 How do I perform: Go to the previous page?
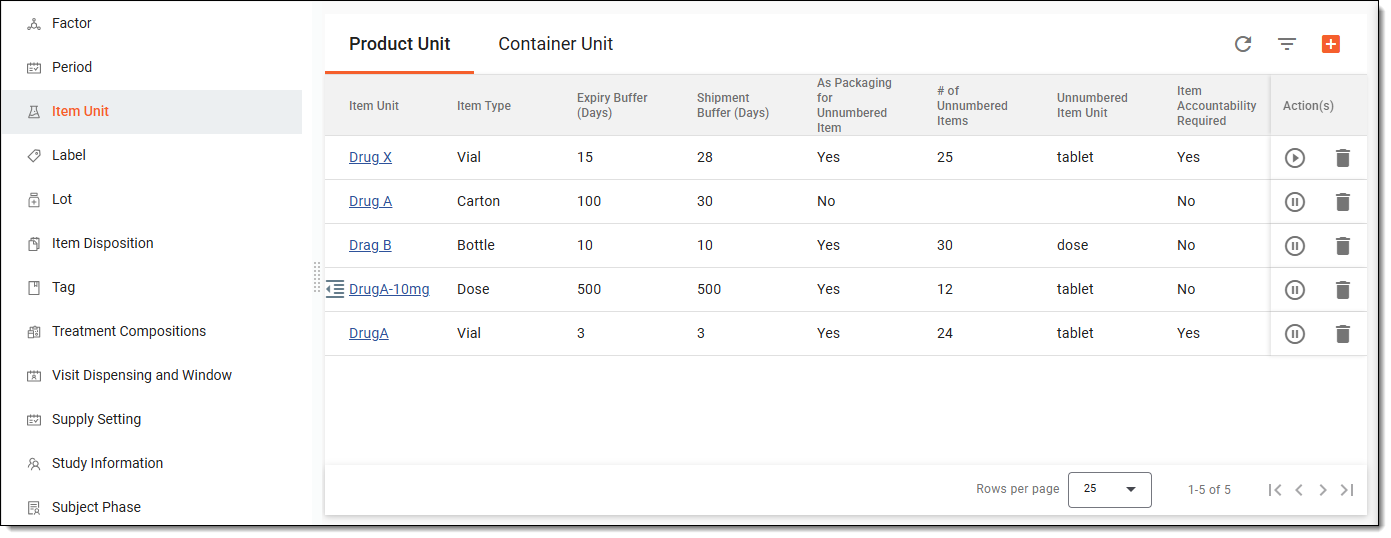pyautogui.click(x=1299, y=489)
